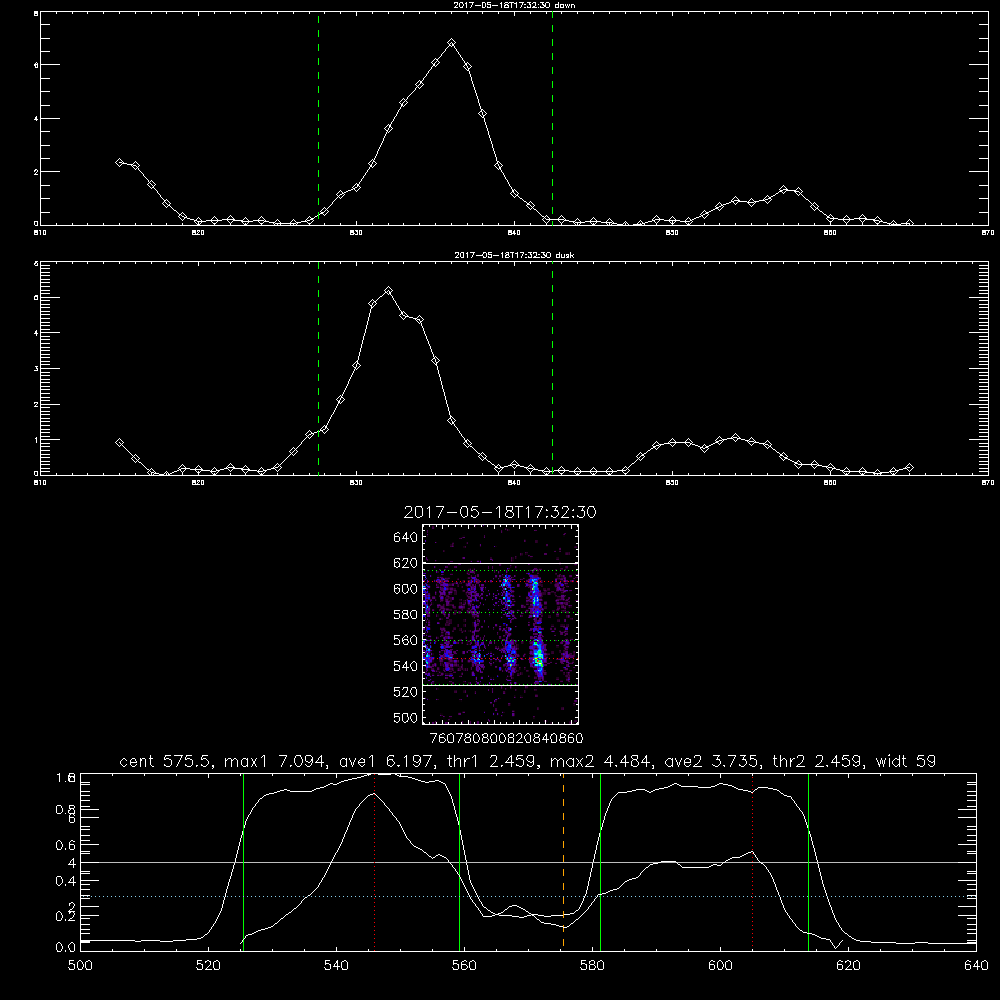Click the right green dashed line in dusk plot
1000x1000 pixels.
tap(552, 368)
